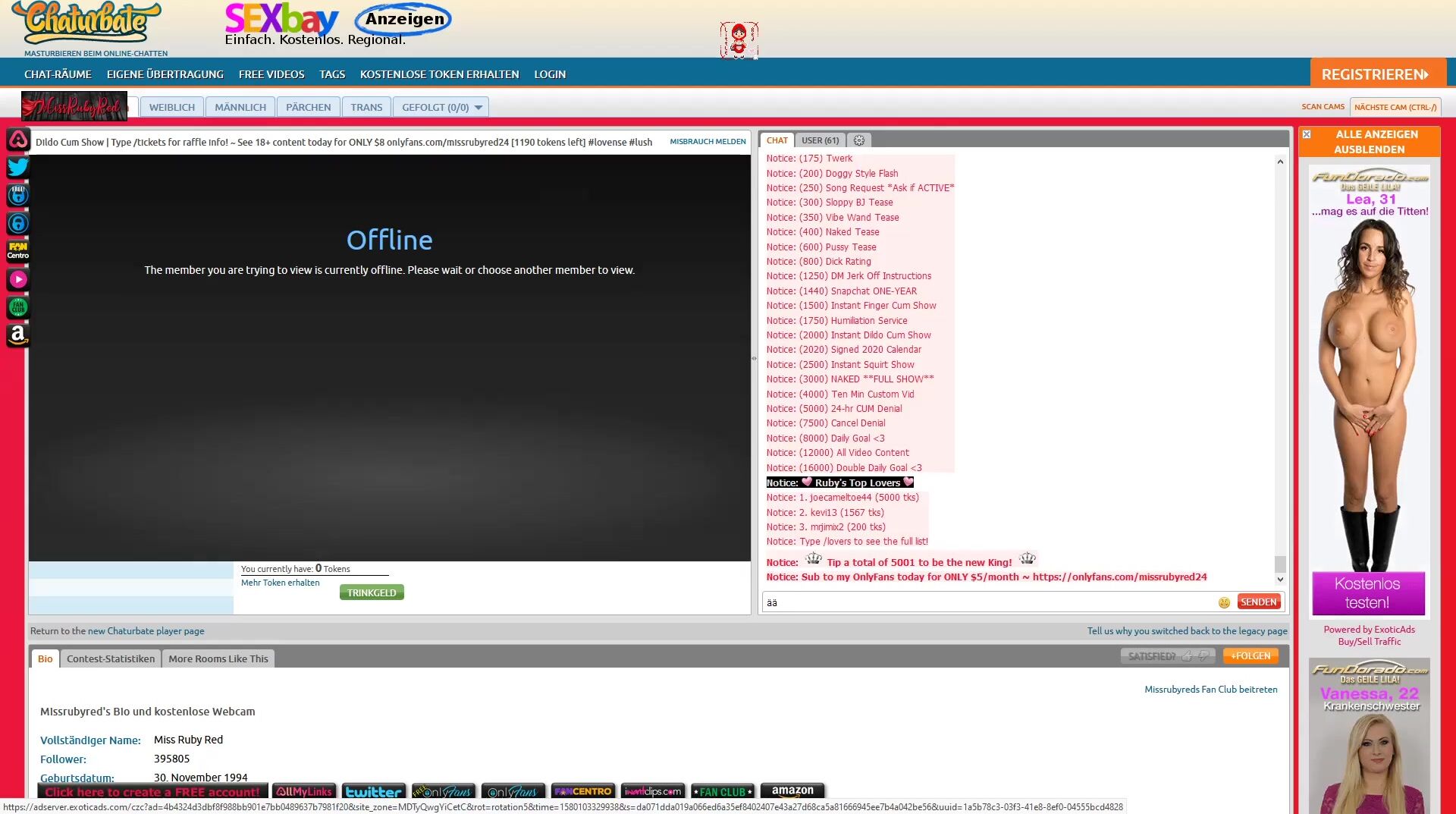Click the green TRINKGELD button
This screenshot has width=1456, height=814.
click(x=372, y=592)
